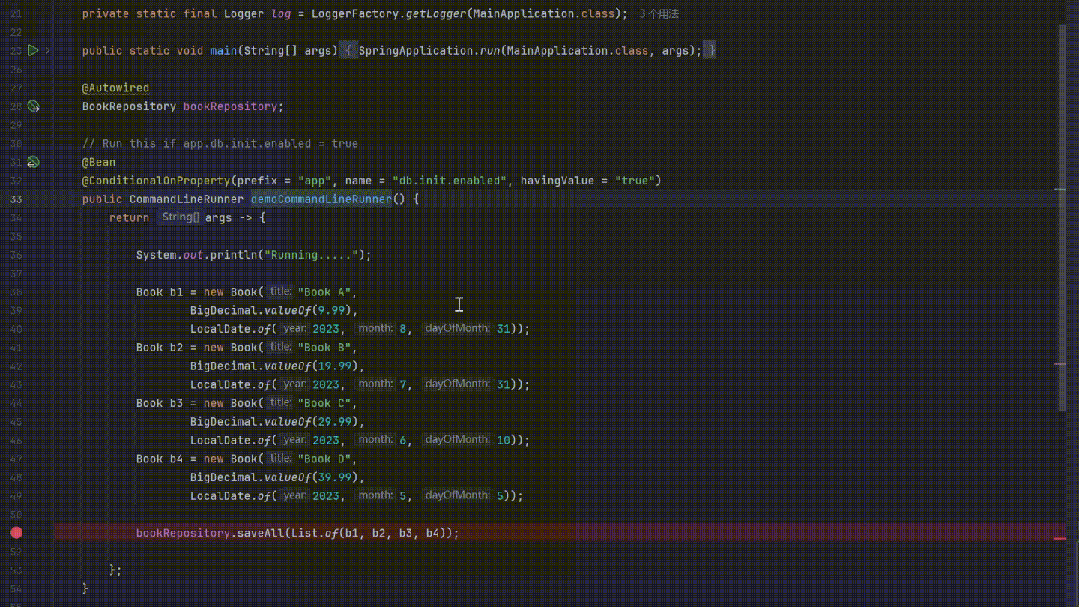Click the "// Run this if app.db.init.enabled" comment
The width and height of the screenshot is (1079, 607).
220,144
